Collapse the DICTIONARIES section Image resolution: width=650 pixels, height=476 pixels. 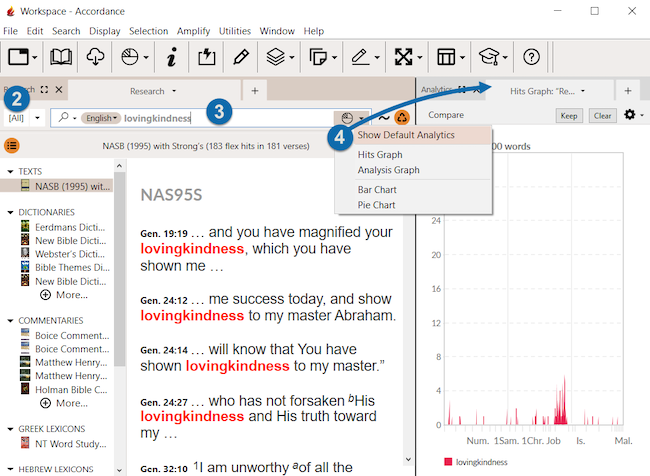pyautogui.click(x=9, y=212)
